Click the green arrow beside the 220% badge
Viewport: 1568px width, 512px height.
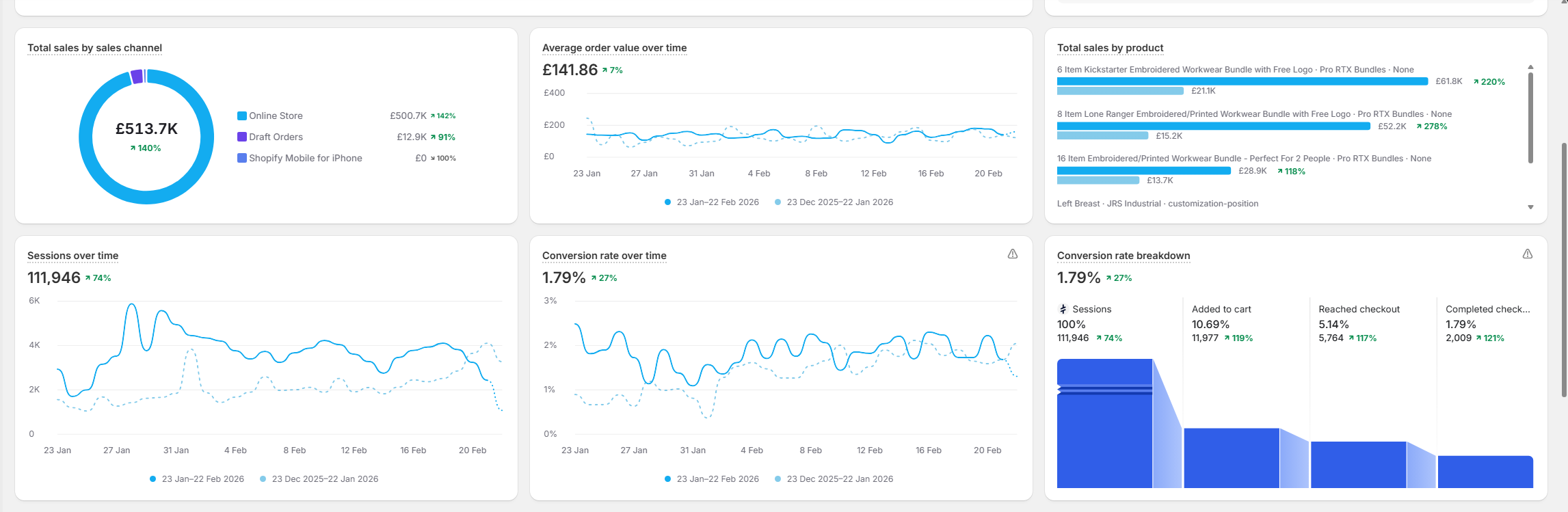[1475, 81]
